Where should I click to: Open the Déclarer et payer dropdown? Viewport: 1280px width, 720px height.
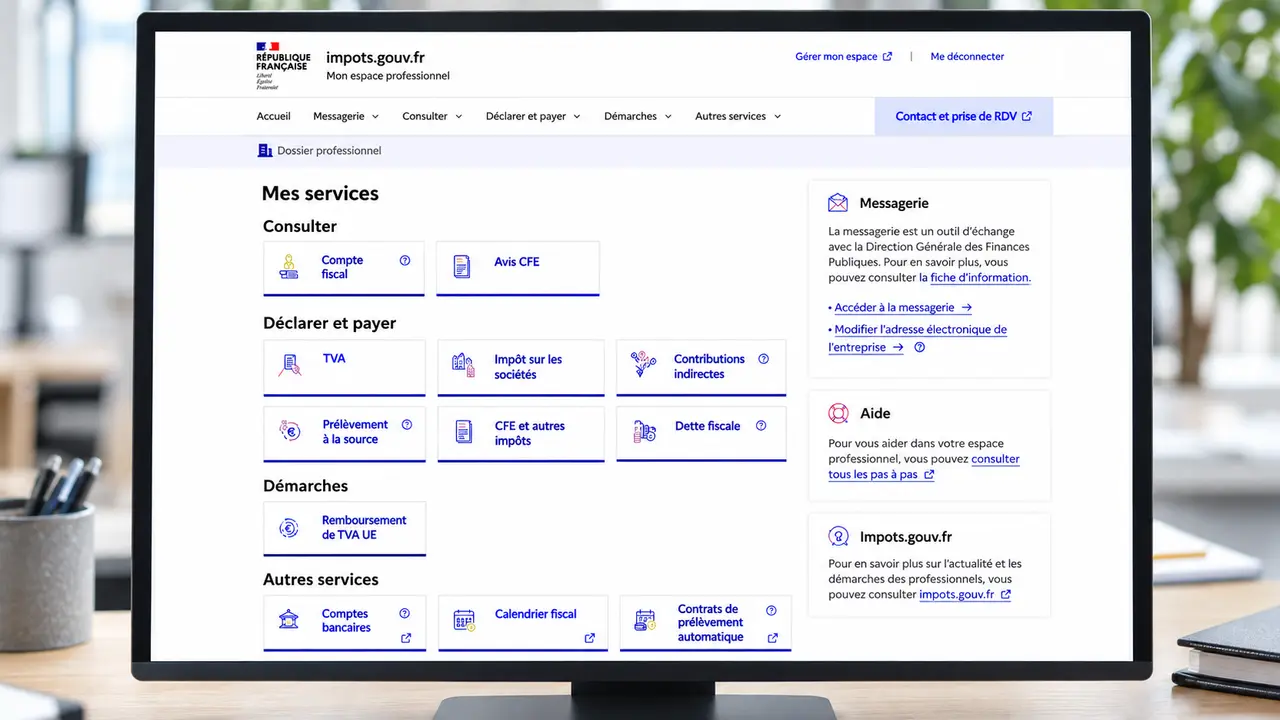pos(533,116)
